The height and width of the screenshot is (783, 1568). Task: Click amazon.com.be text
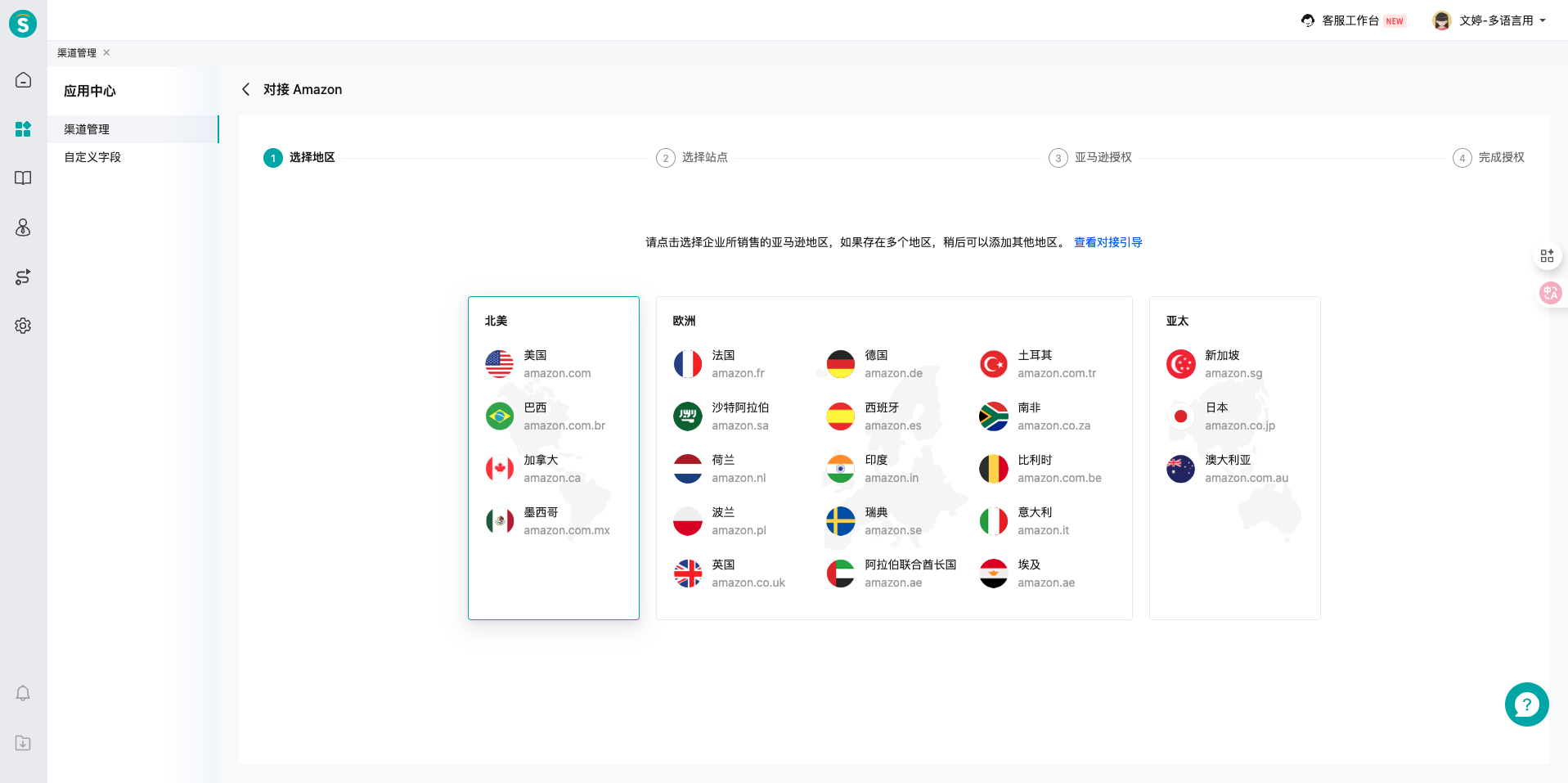pos(1059,478)
